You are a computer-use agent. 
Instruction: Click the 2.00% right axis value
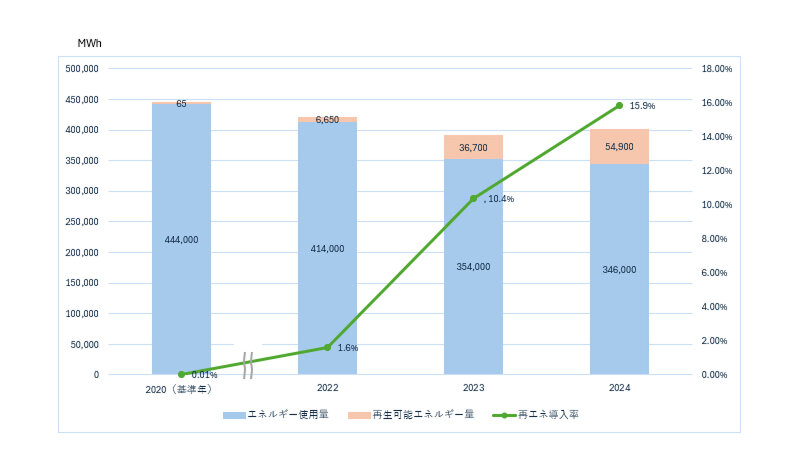pyautogui.click(x=714, y=341)
